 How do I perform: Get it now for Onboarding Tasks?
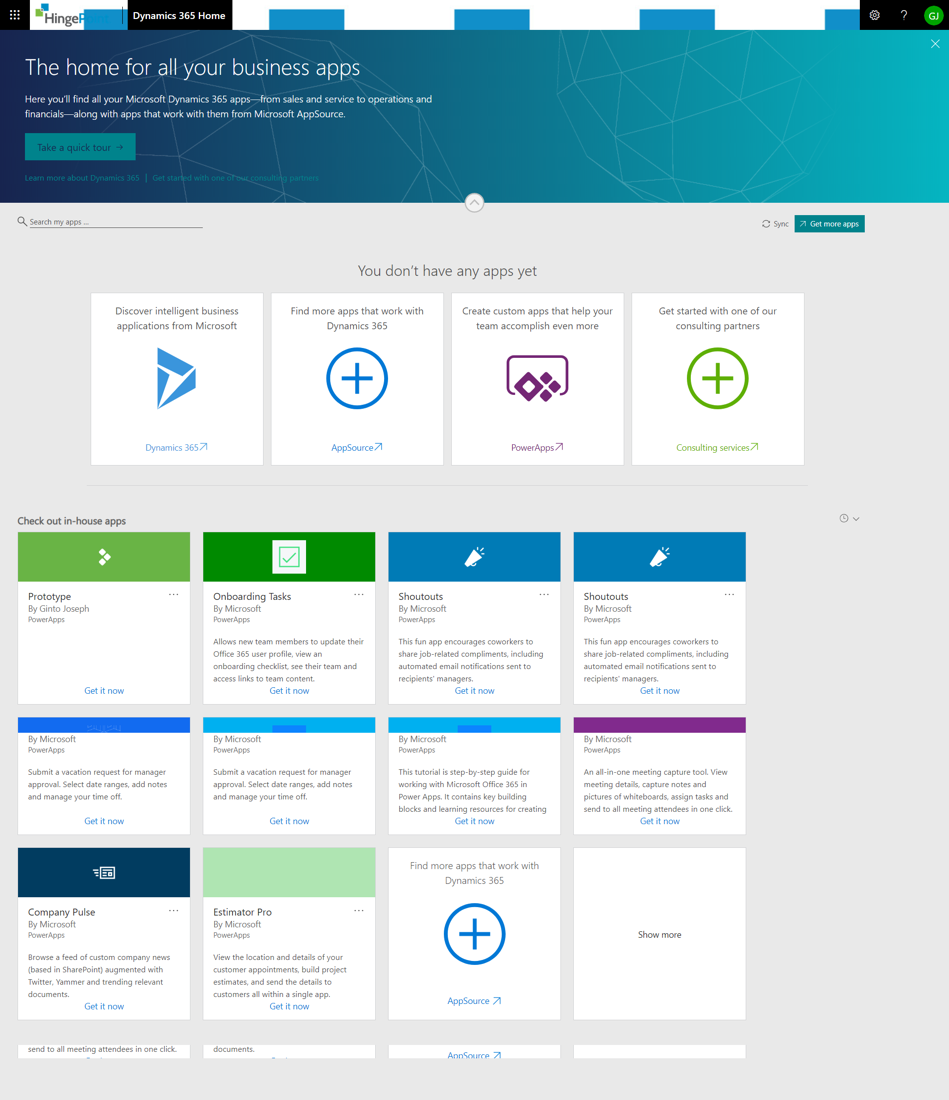click(289, 691)
